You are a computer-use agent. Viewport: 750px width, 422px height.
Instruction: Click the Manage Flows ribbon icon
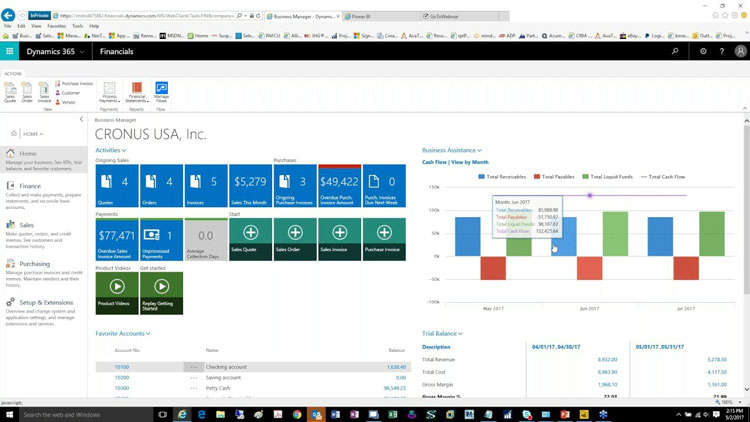tap(161, 93)
